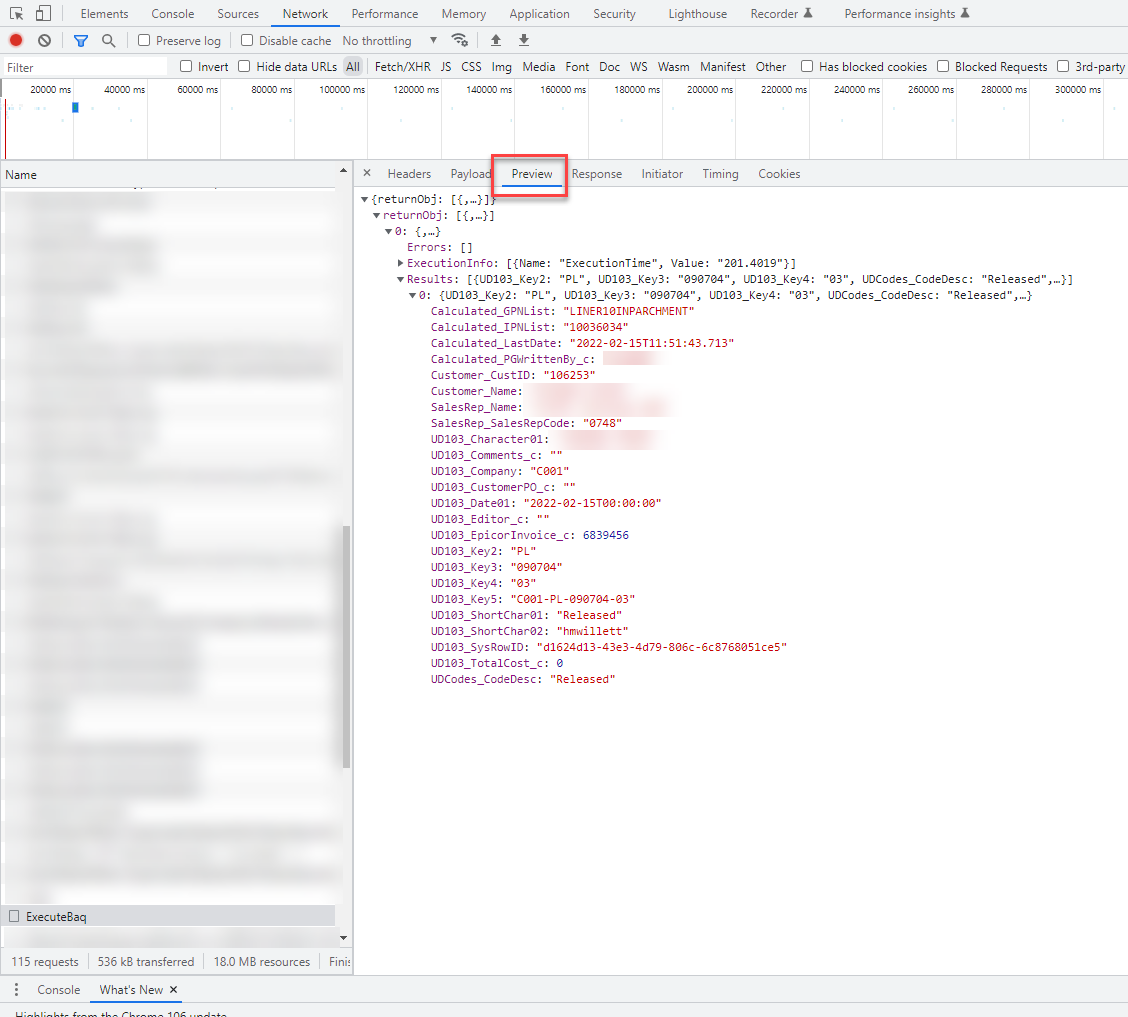Click the export HAR download arrow
The image size is (1128, 1017).
click(524, 40)
